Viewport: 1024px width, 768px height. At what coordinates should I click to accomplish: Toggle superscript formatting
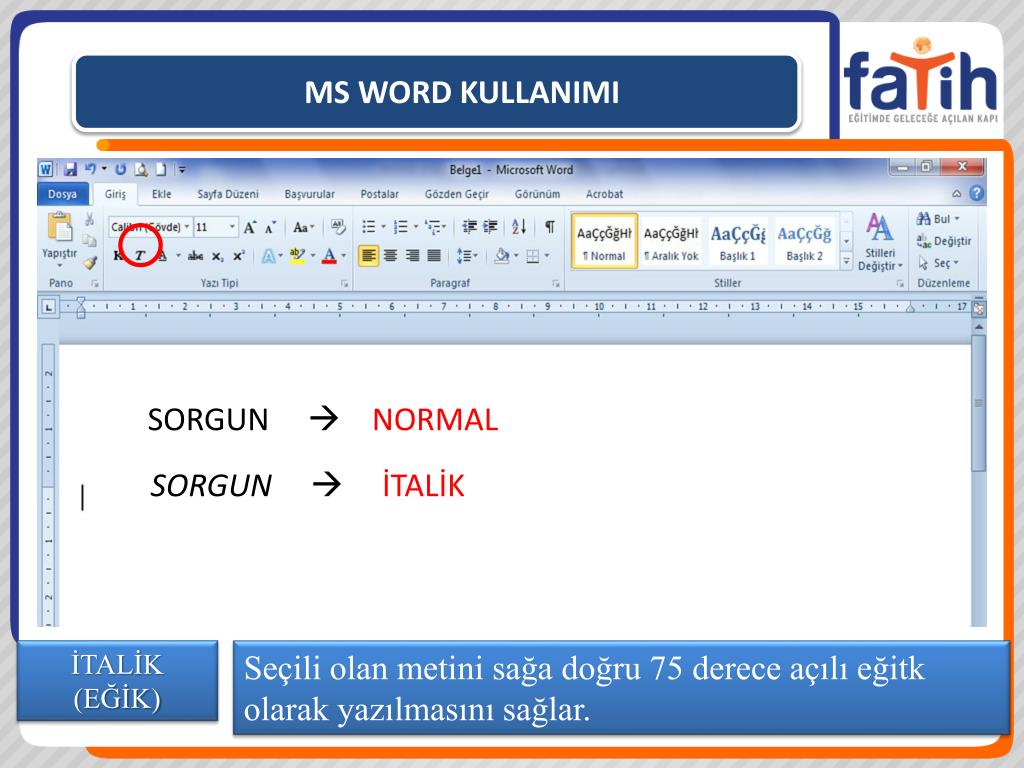point(239,256)
